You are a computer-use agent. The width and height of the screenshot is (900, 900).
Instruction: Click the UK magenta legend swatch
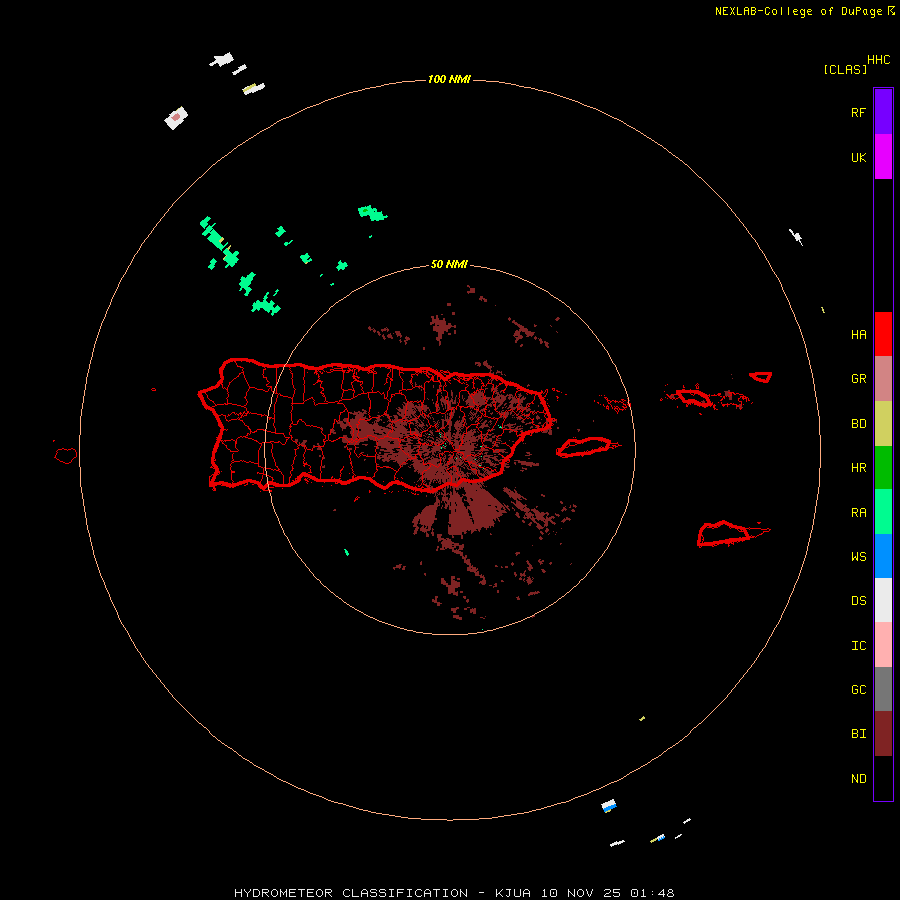883,157
